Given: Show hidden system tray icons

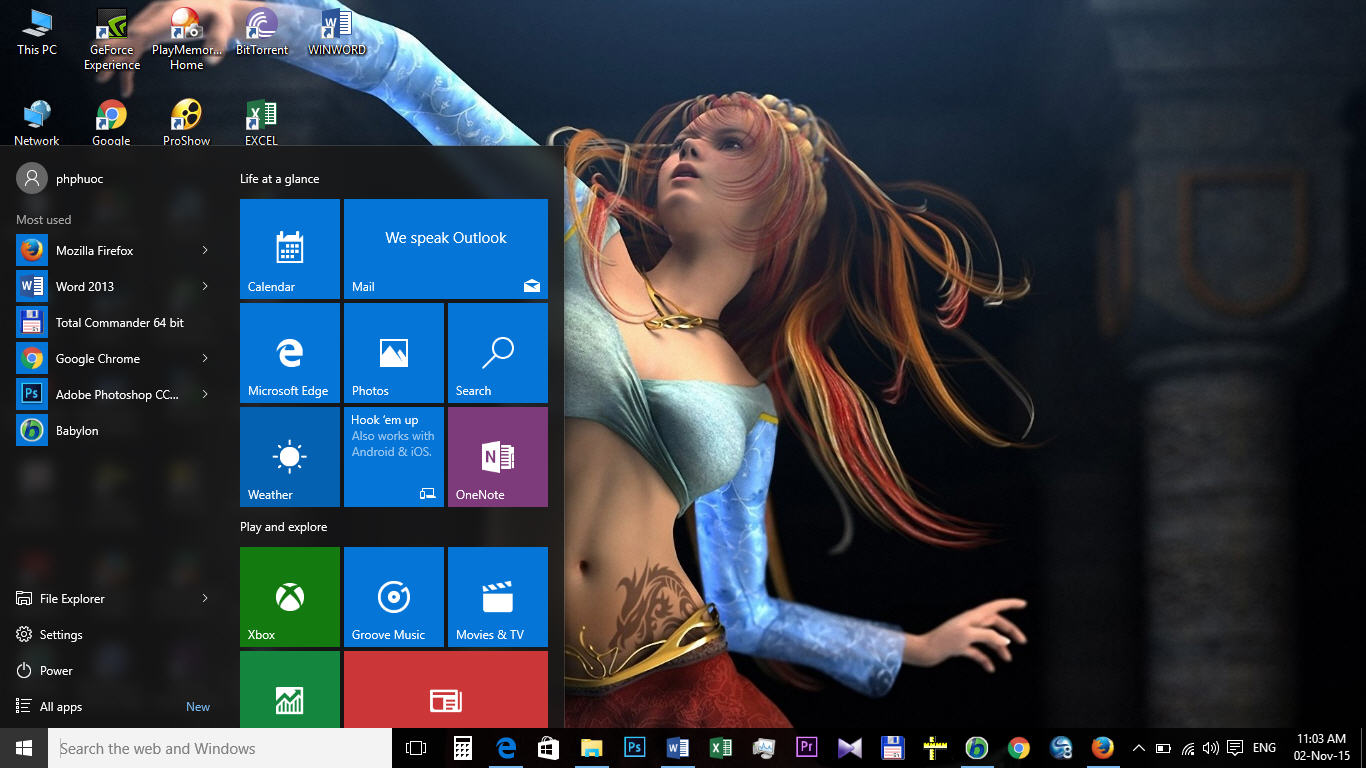Looking at the screenshot, I should click(1138, 748).
